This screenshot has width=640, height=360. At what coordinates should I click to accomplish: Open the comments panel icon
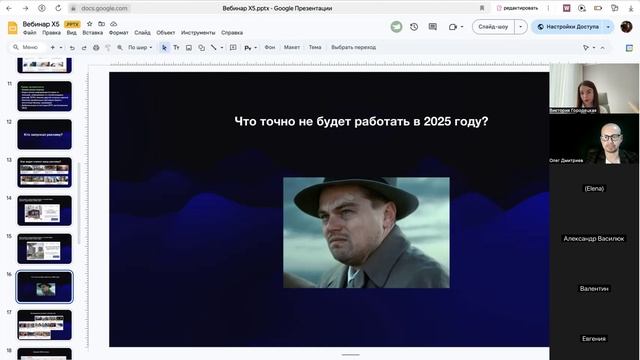pos(433,27)
